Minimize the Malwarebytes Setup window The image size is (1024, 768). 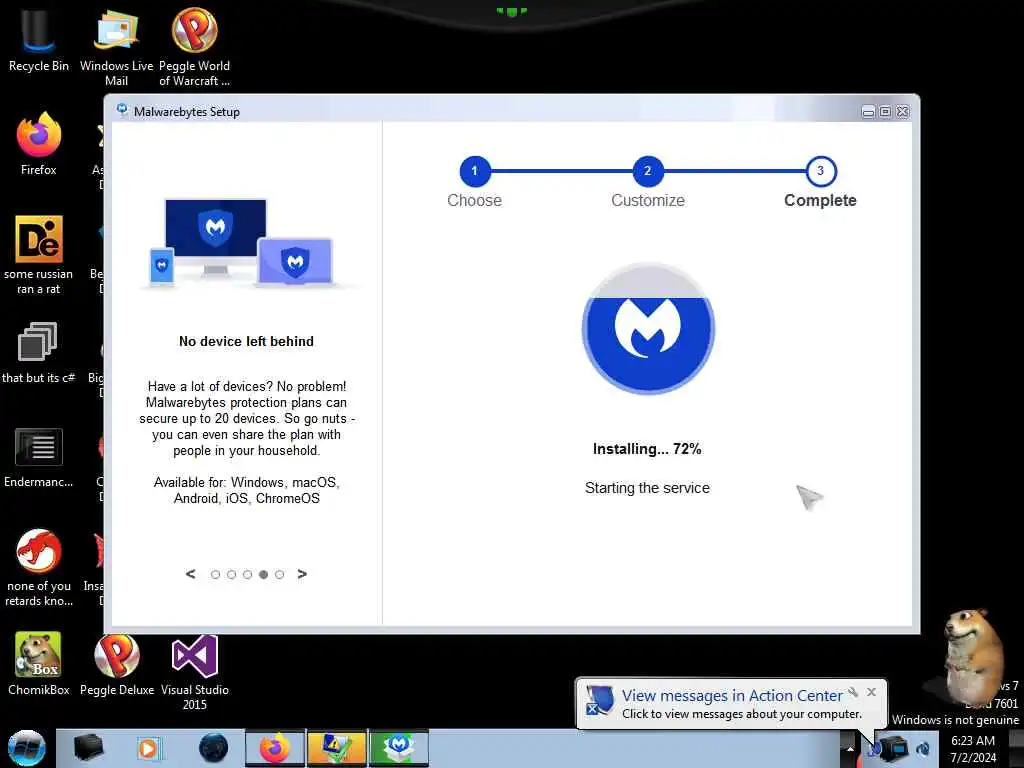click(x=868, y=112)
